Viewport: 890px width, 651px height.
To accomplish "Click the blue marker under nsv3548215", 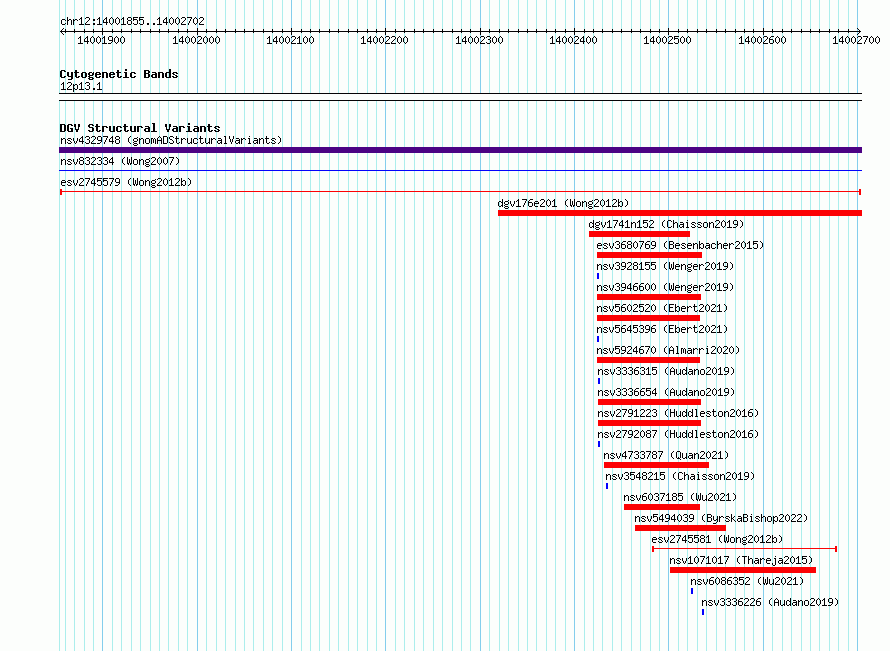I will click(607, 486).
